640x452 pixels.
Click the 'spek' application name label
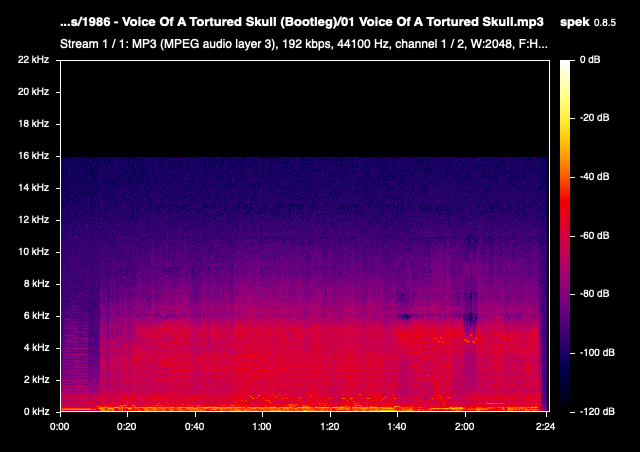tap(575, 22)
